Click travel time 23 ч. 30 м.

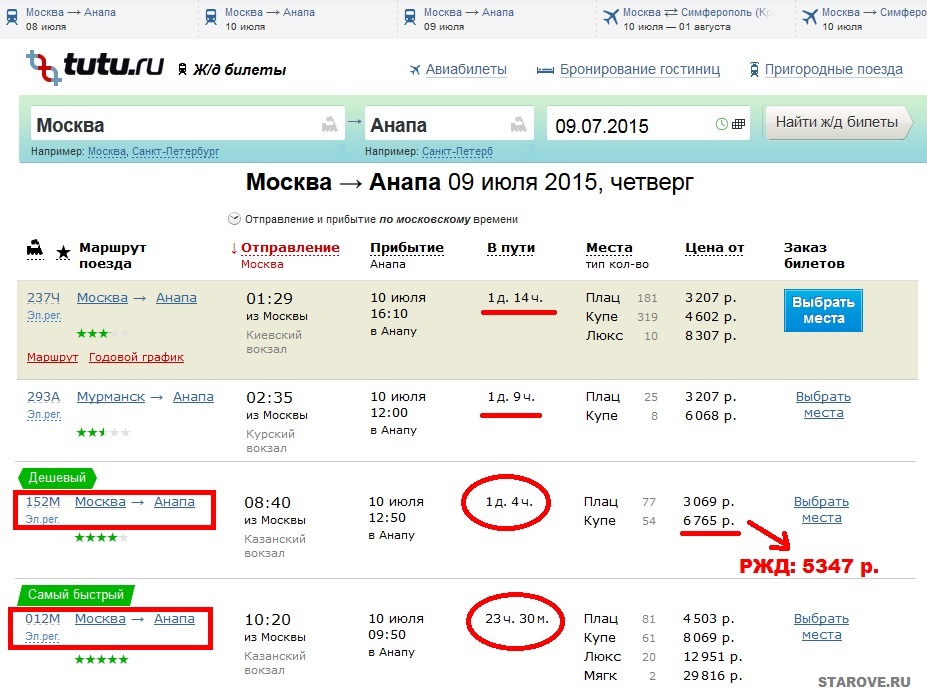pos(517,619)
